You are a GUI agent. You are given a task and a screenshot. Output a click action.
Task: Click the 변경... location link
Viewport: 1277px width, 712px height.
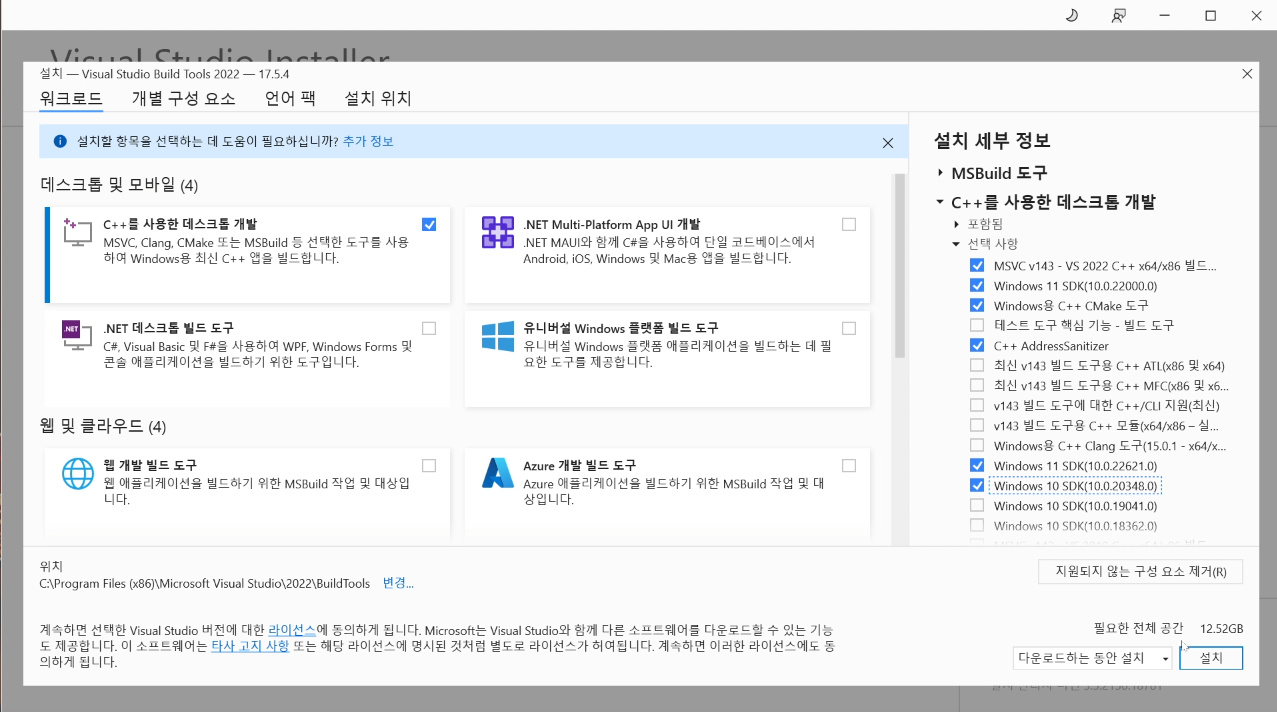click(x=398, y=583)
